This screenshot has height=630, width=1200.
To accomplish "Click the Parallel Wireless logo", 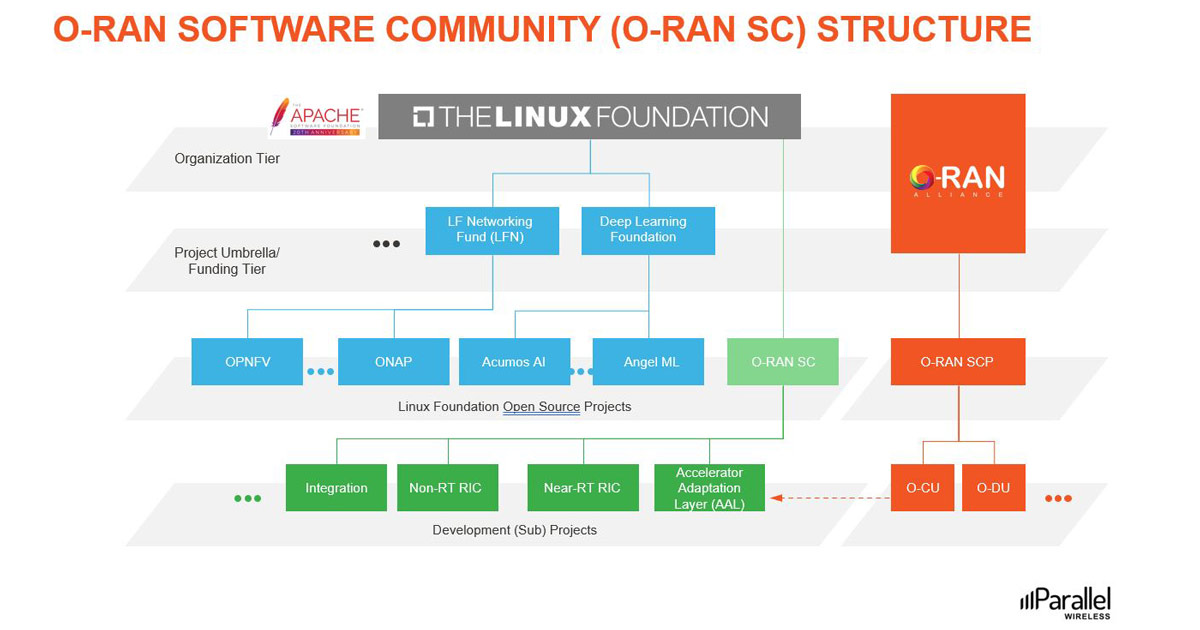I will point(1064,601).
